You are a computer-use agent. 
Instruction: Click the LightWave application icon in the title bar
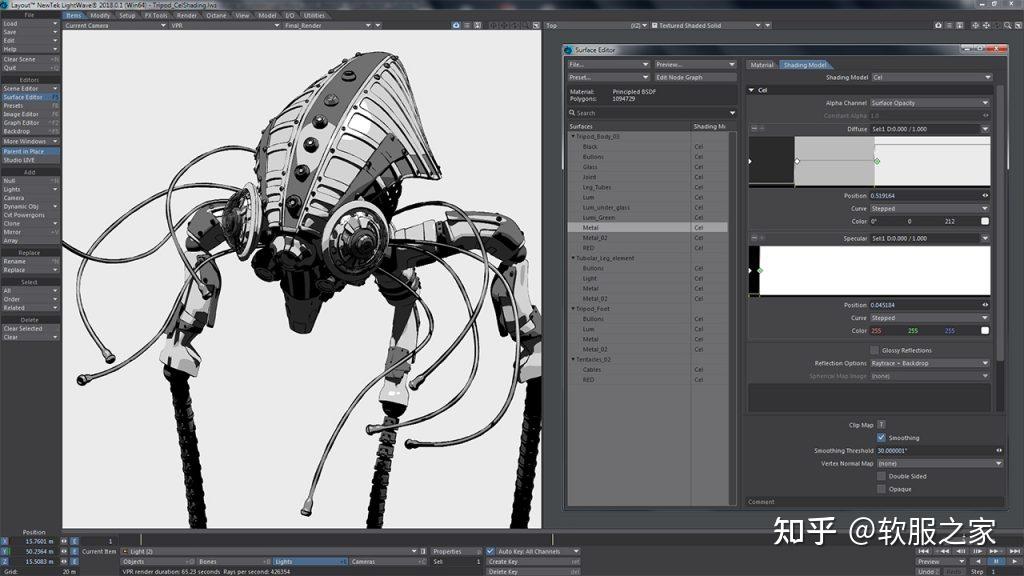pos(6,4)
